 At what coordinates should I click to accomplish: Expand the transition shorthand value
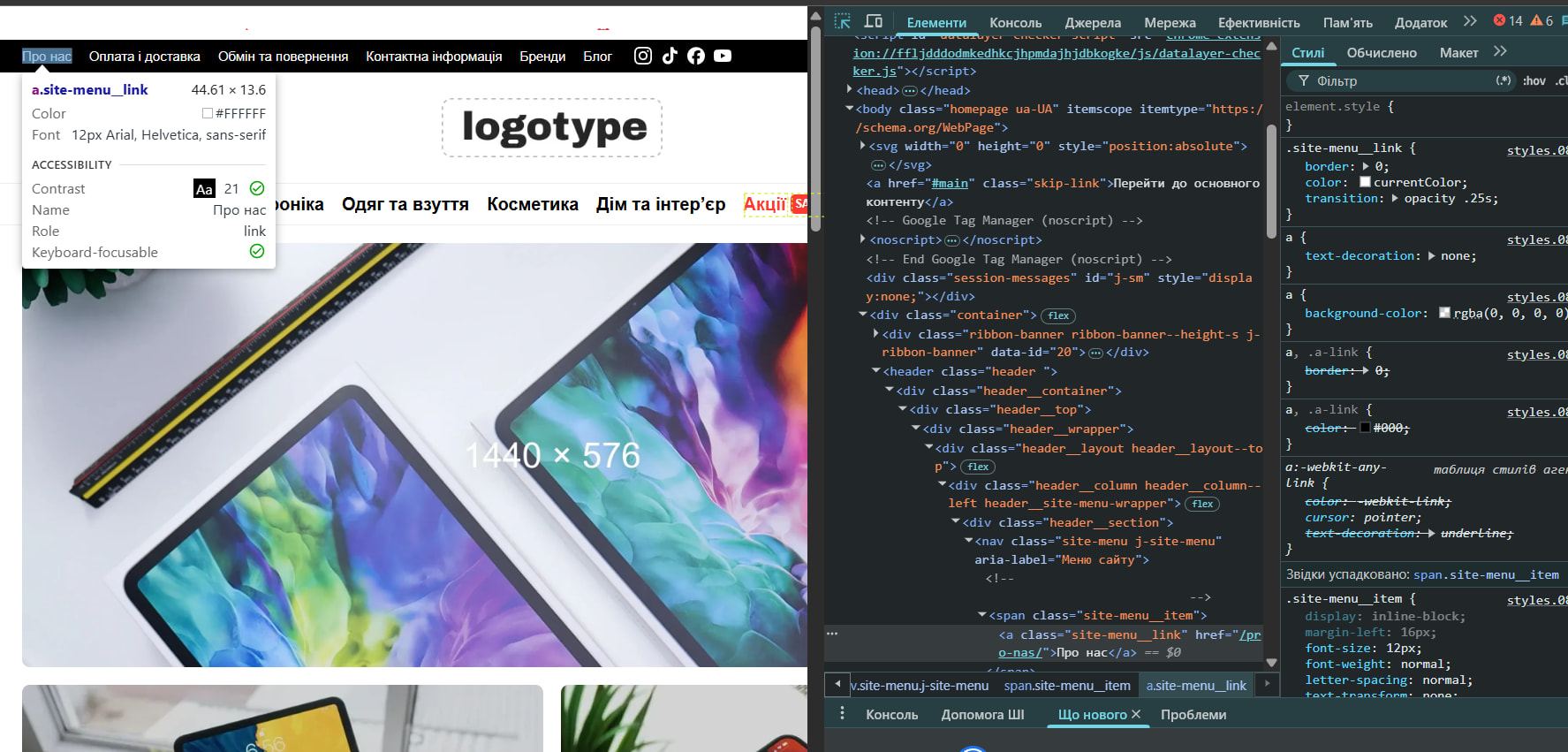(x=1395, y=198)
